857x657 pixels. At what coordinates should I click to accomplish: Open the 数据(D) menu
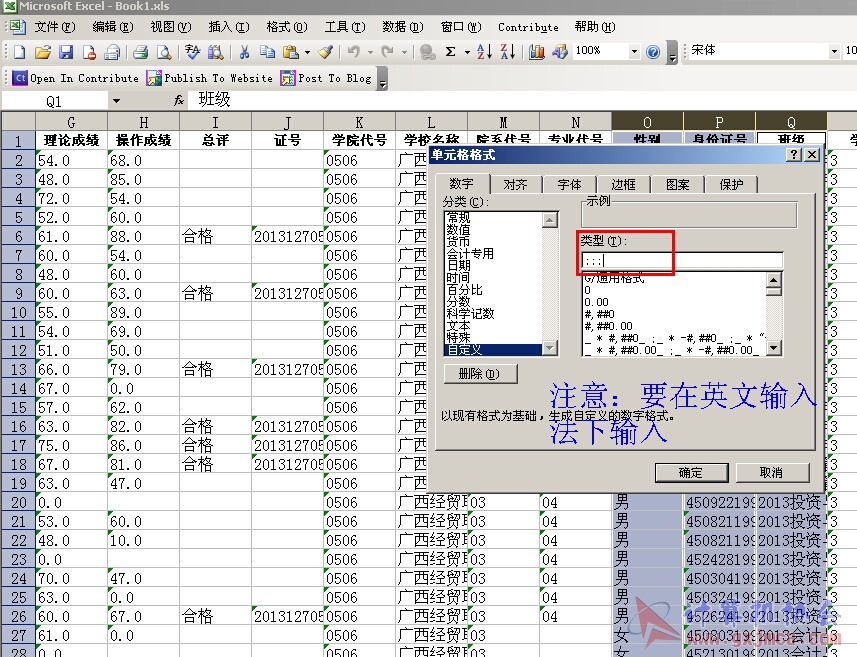click(402, 27)
